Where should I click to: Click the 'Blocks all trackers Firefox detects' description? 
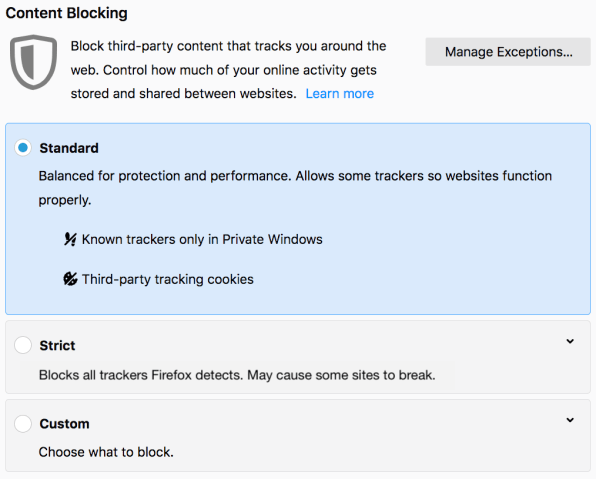point(237,375)
